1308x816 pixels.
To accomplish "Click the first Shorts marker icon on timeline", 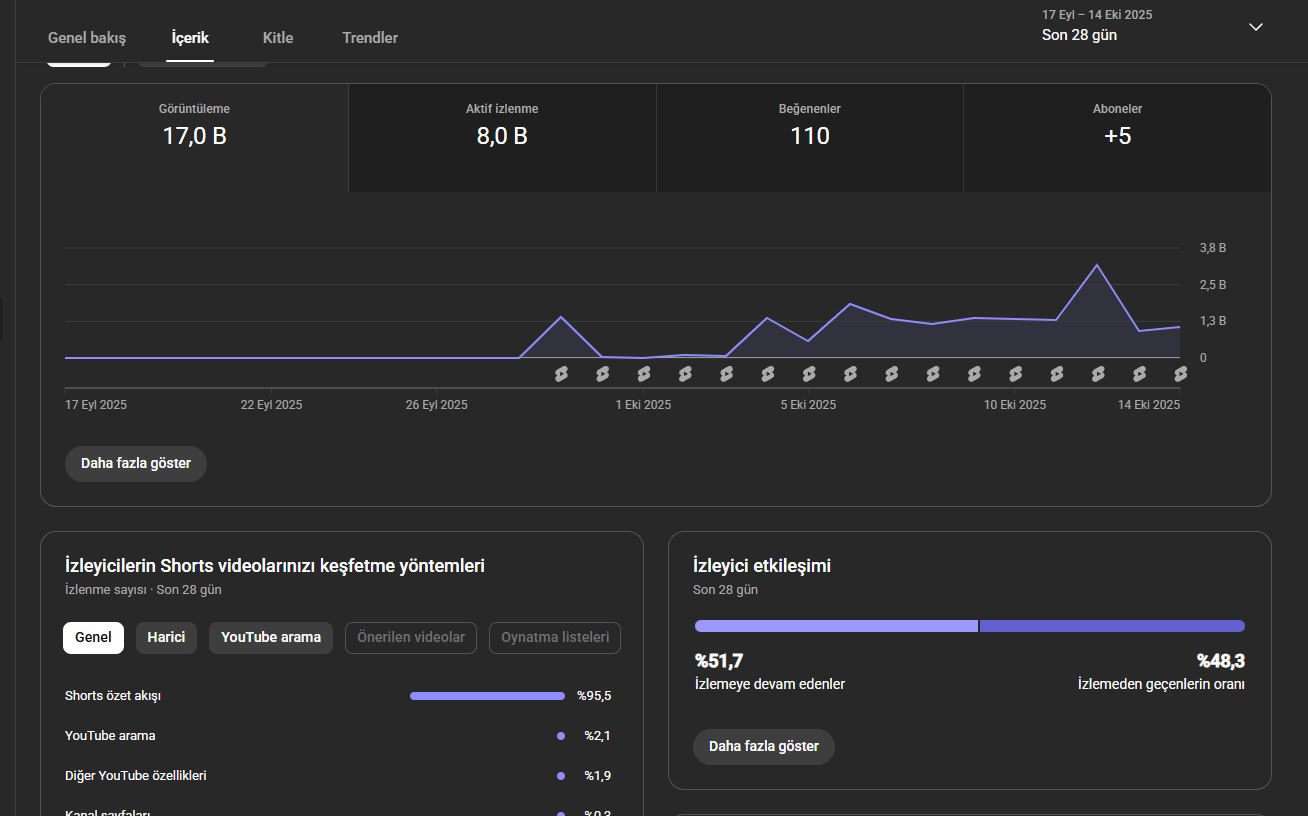I will click(561, 374).
